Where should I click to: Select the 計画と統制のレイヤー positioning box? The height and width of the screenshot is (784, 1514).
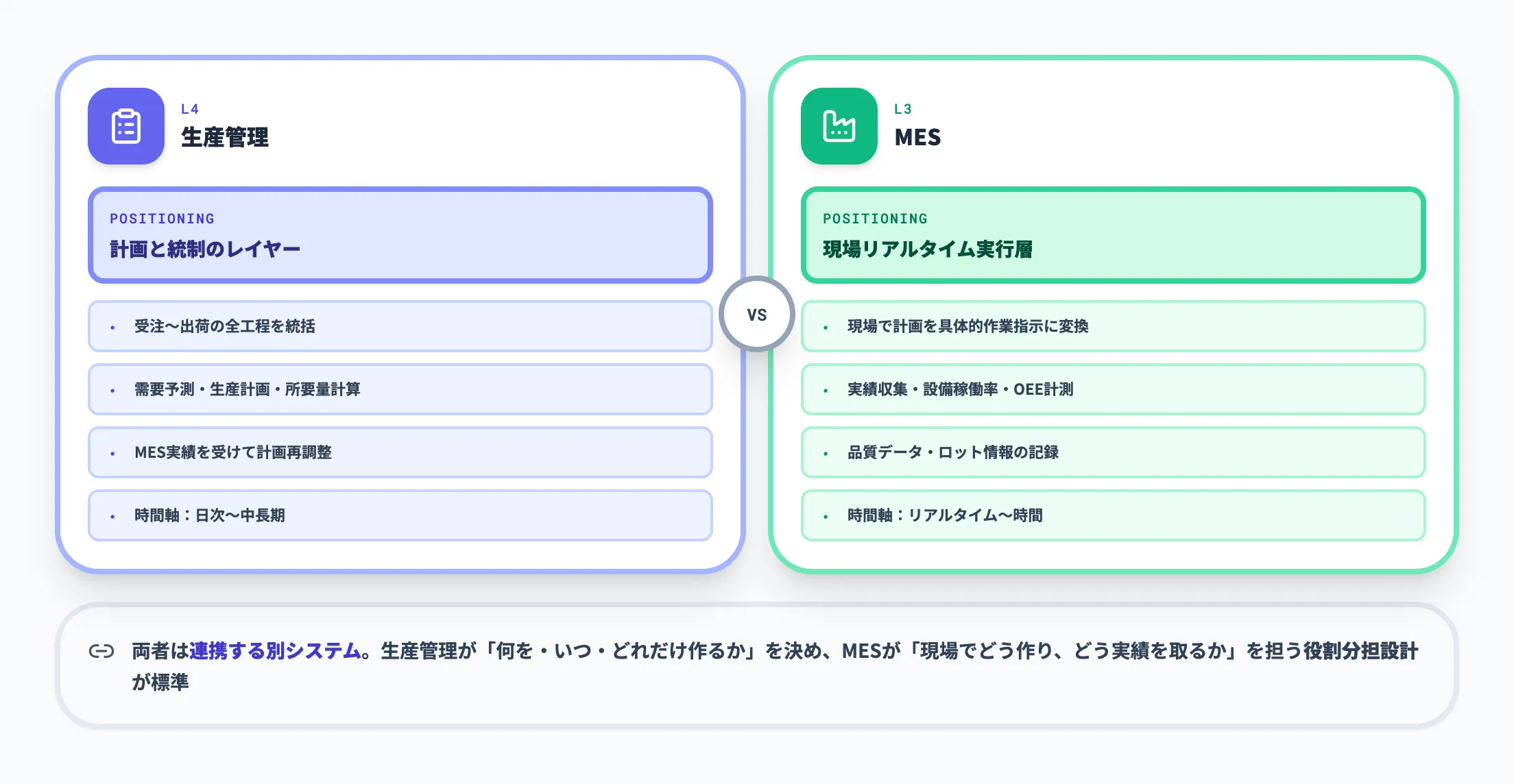[400, 236]
